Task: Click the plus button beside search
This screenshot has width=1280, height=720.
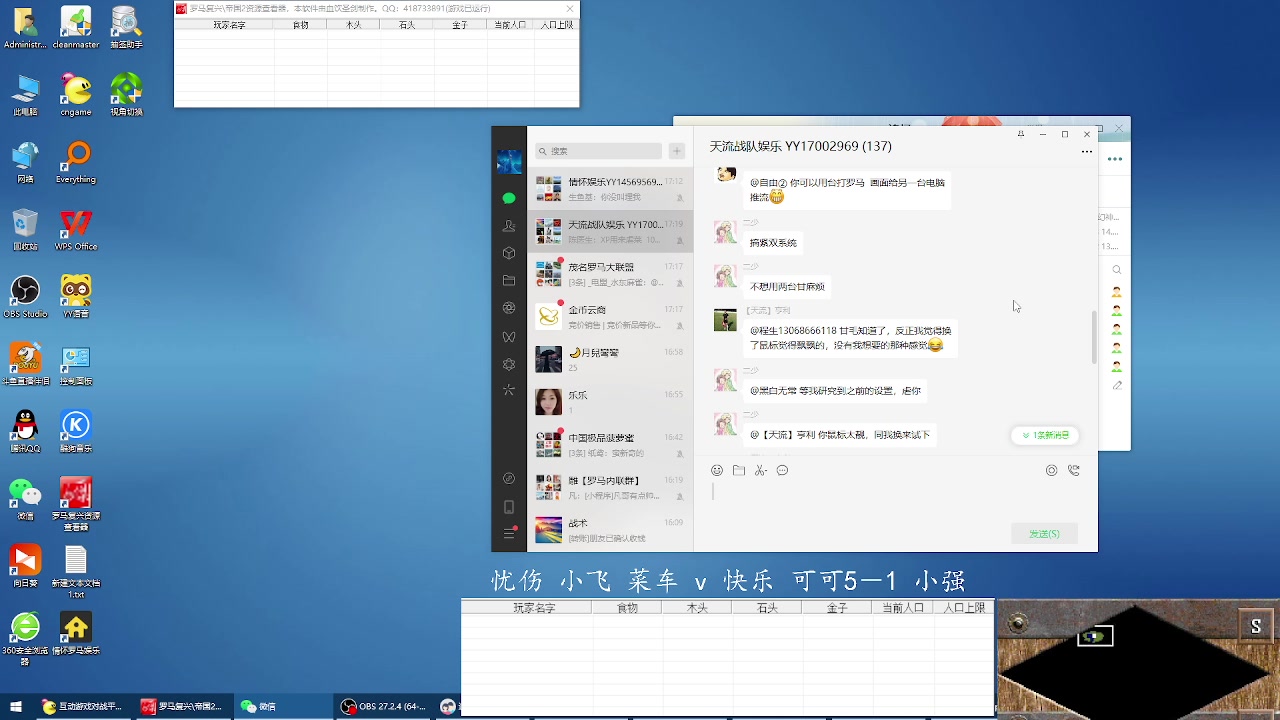Action: click(677, 151)
